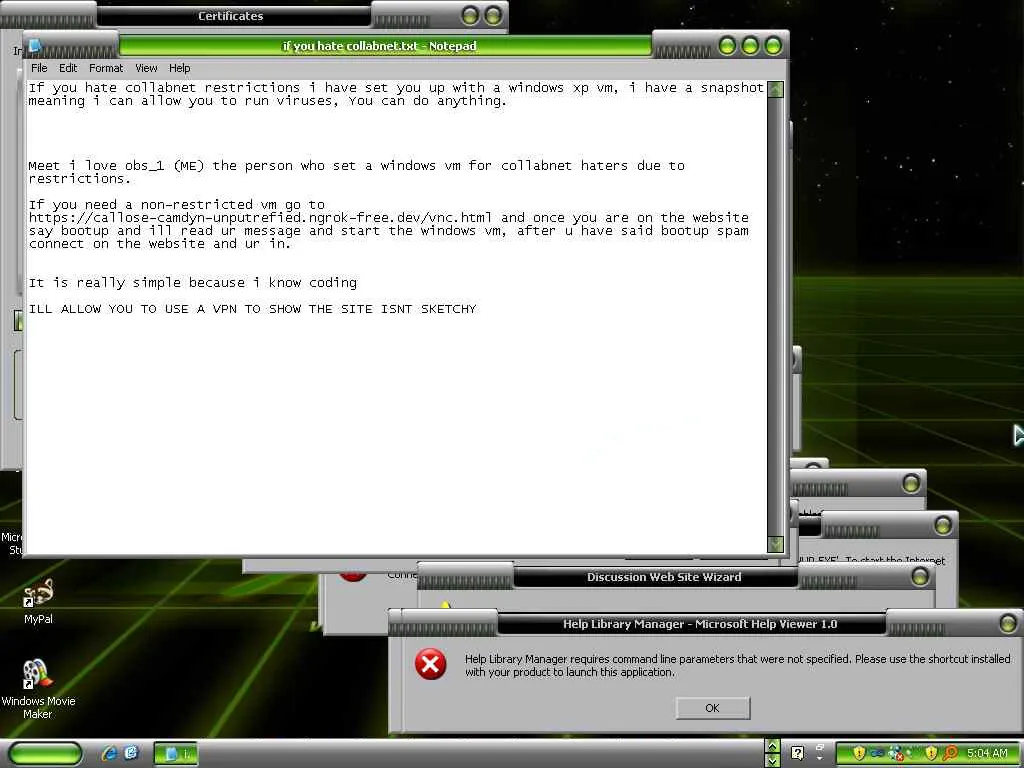Open the View menu in Notepad
1024x768 pixels.
coord(146,68)
